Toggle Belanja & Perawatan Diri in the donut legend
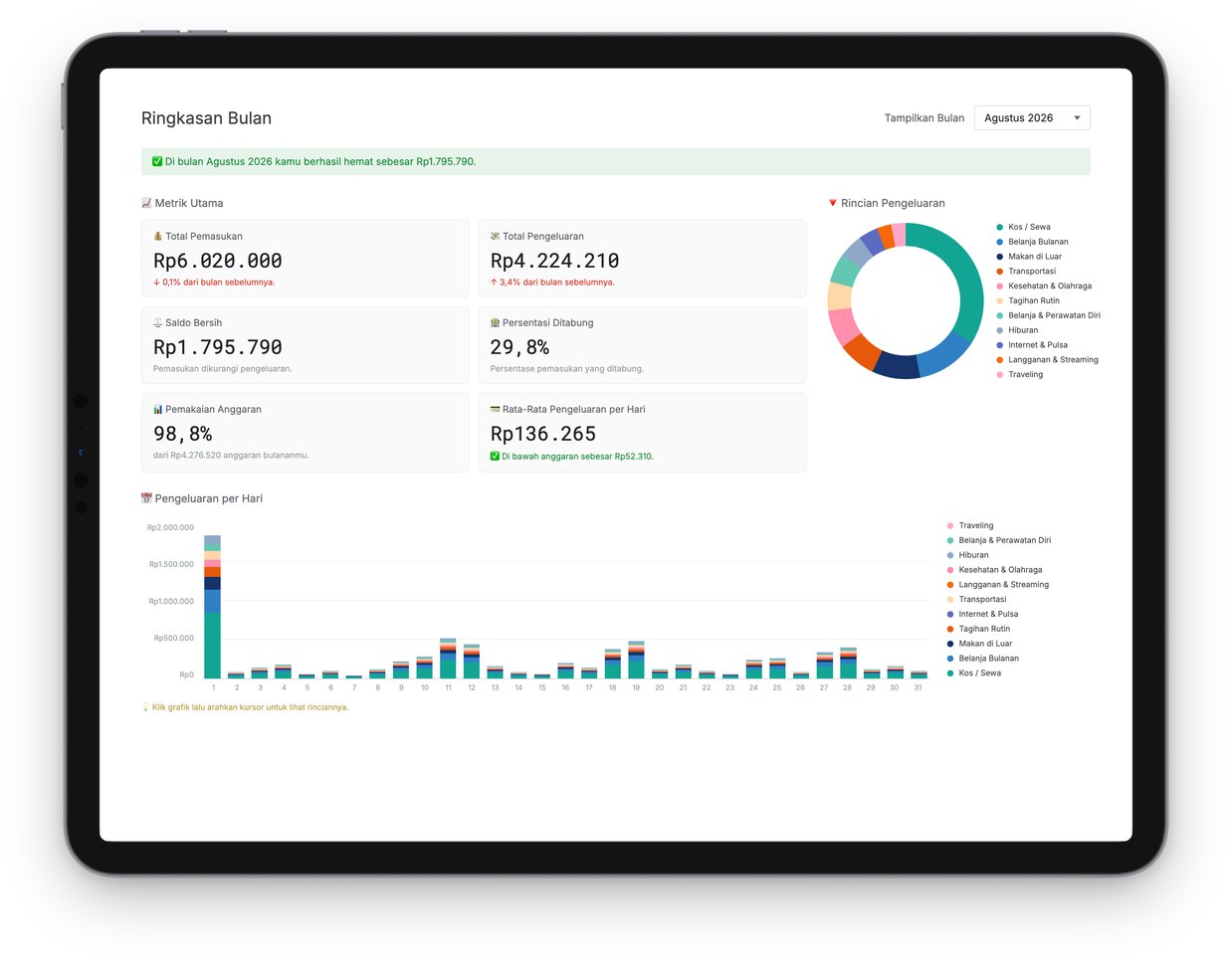1232x960 pixels. pyautogui.click(x=1048, y=315)
